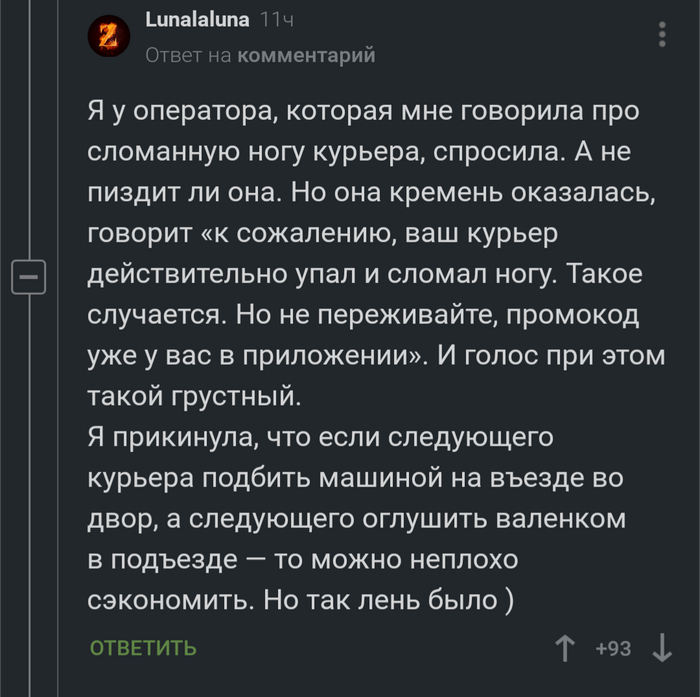
Task: Click the line starting «Я прикинула»
Action: pos(320,438)
